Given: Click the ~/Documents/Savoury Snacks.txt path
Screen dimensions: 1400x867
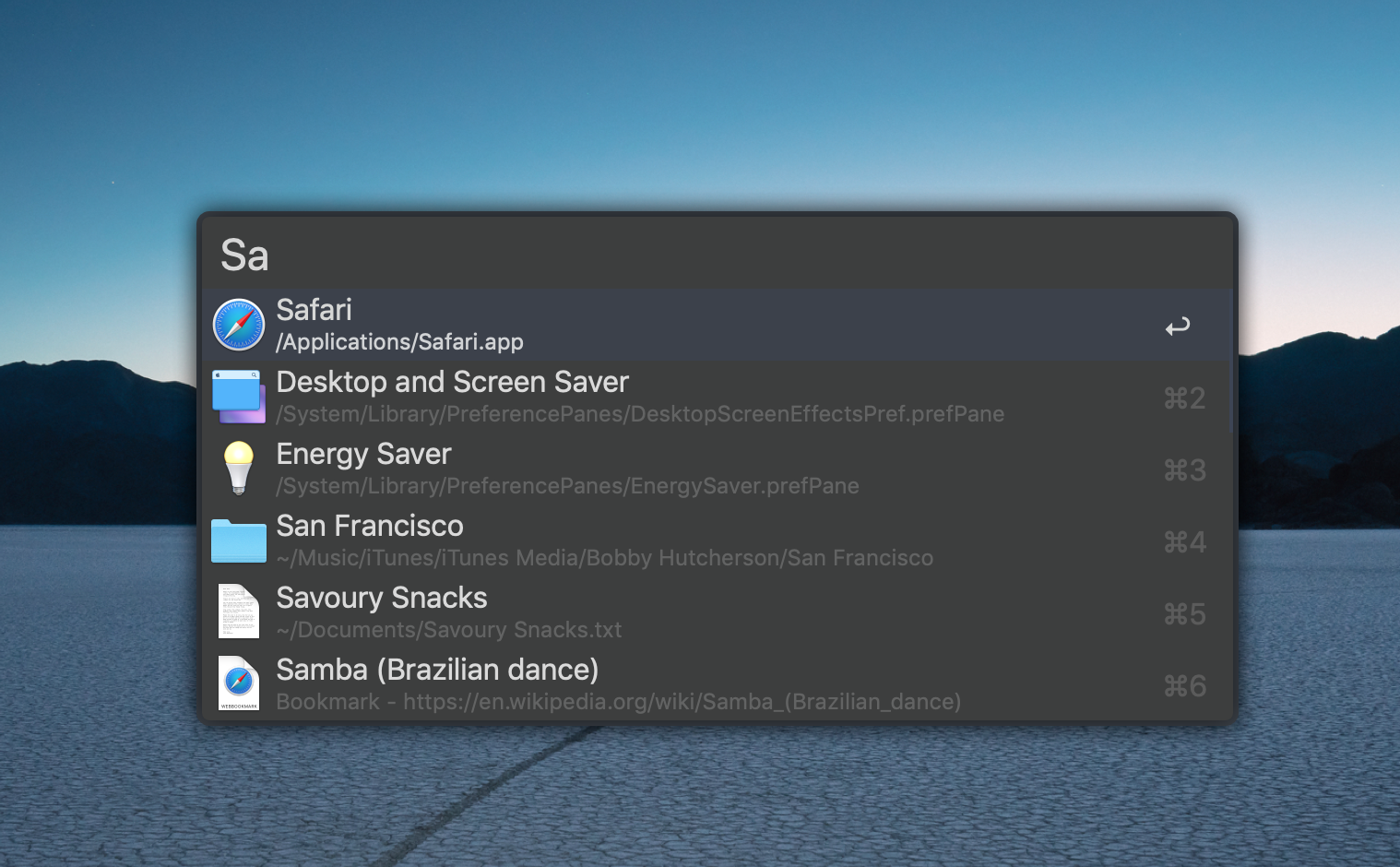Looking at the screenshot, I should (449, 630).
